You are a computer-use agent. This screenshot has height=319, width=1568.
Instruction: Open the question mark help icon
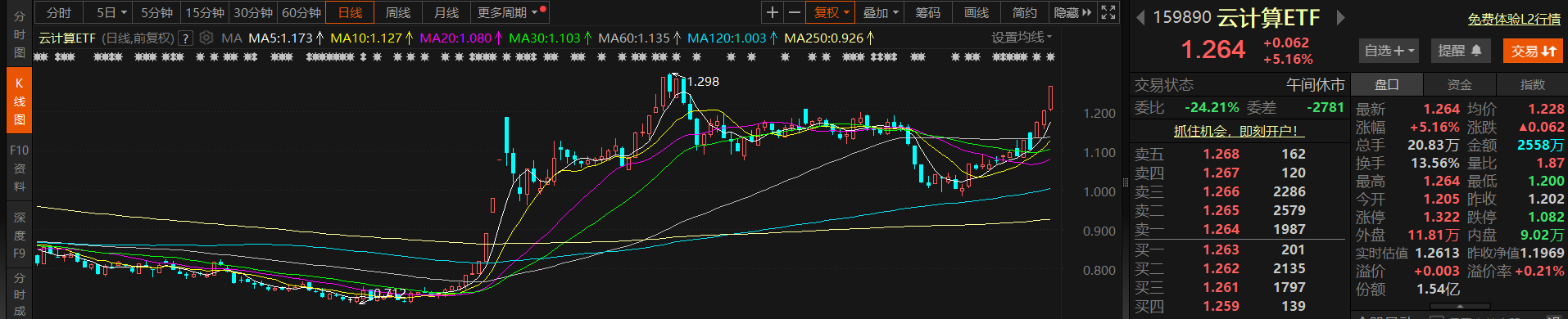pyautogui.click(x=186, y=38)
